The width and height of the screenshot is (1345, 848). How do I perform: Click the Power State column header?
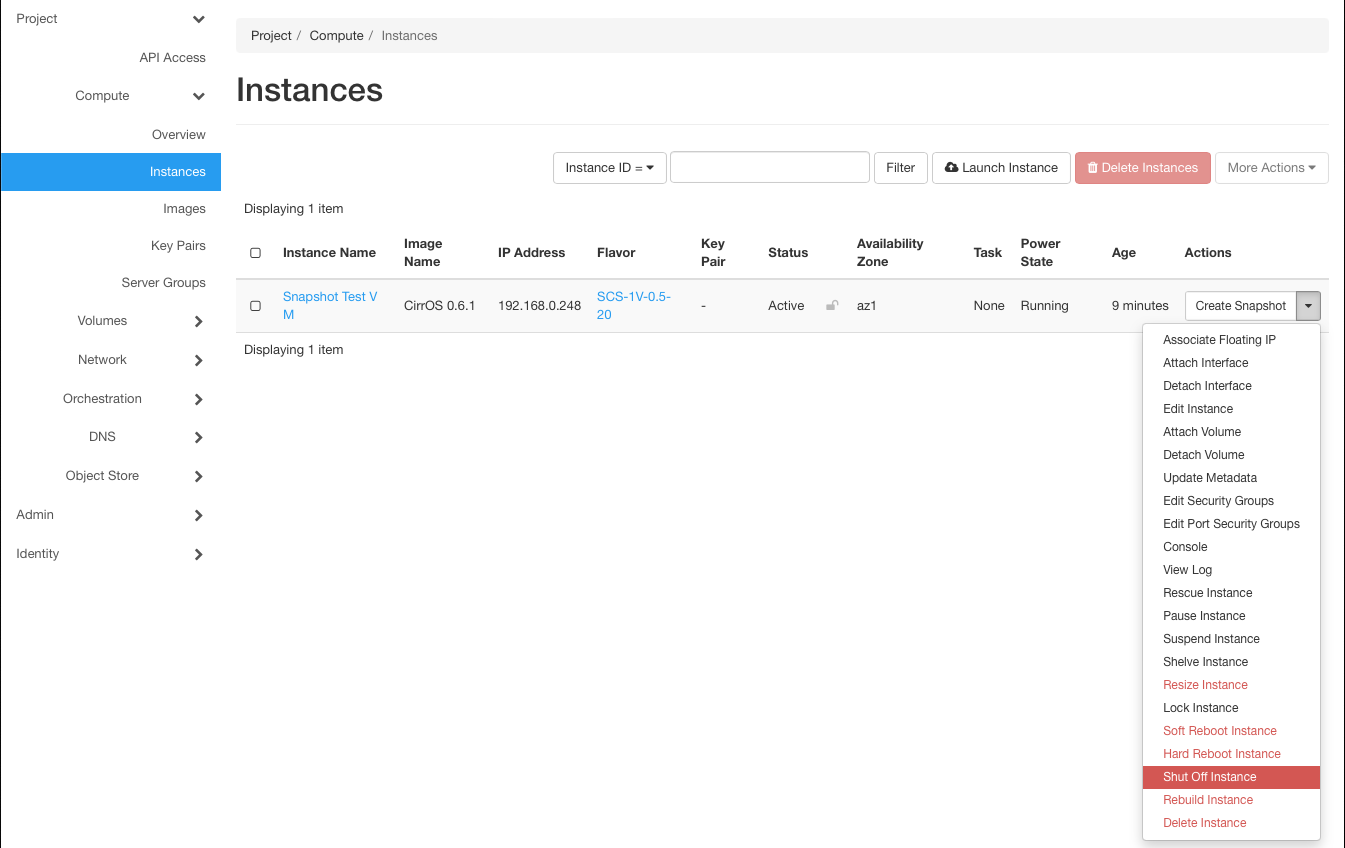1041,253
